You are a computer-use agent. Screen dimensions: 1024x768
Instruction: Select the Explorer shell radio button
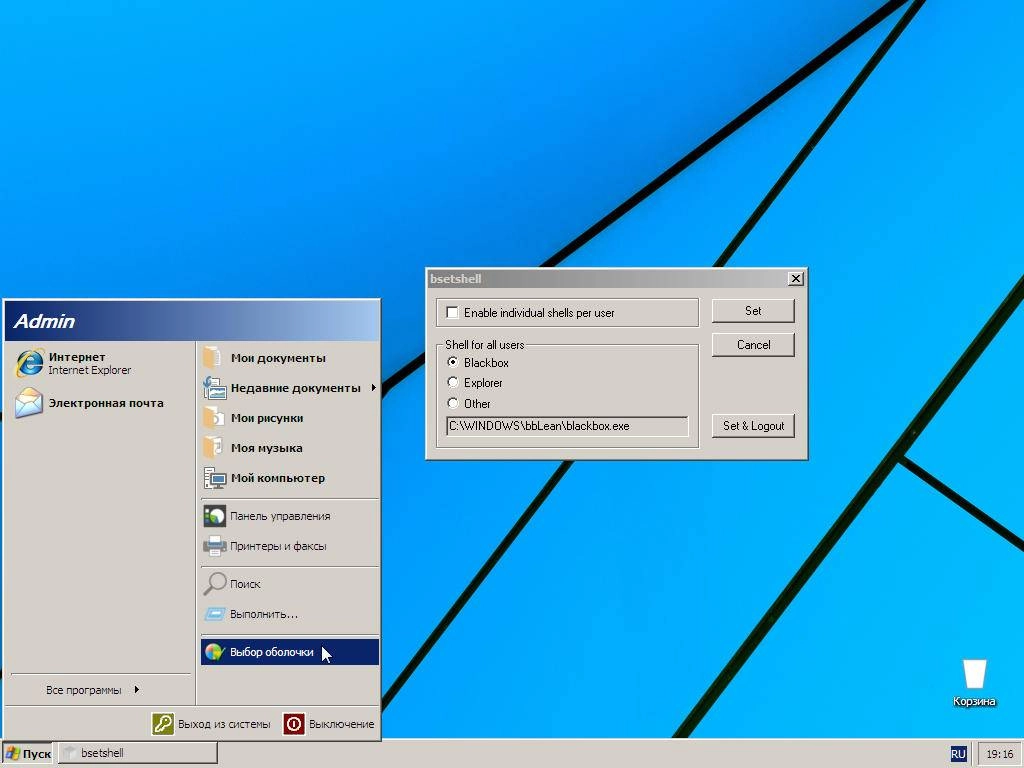pos(453,382)
